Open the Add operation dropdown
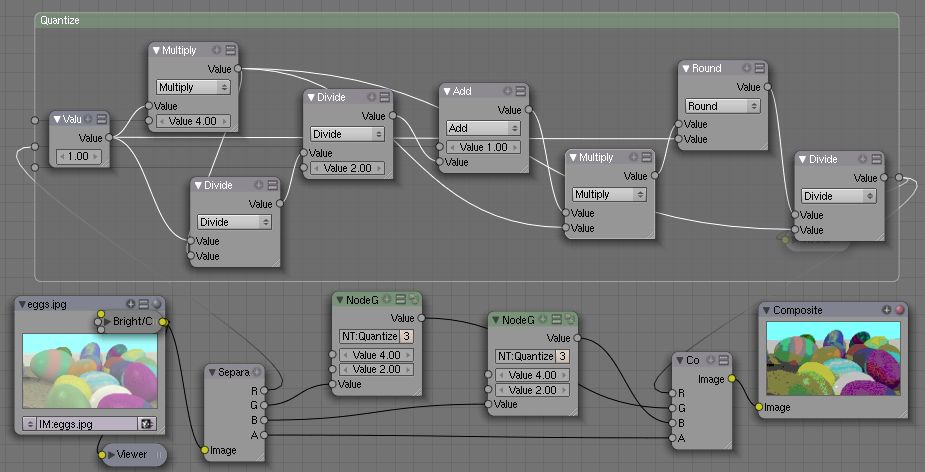Viewport: 925px width, 472px height. tap(483, 128)
